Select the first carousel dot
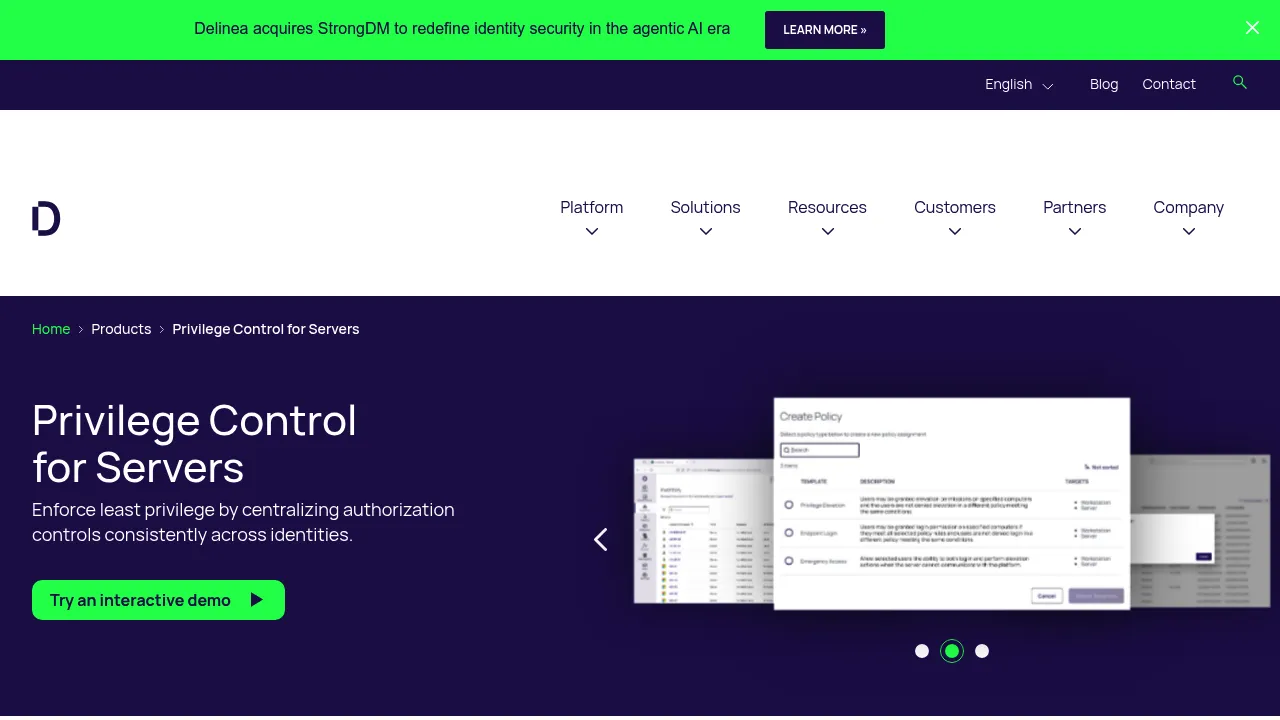This screenshot has height=720, width=1280. [x=922, y=651]
